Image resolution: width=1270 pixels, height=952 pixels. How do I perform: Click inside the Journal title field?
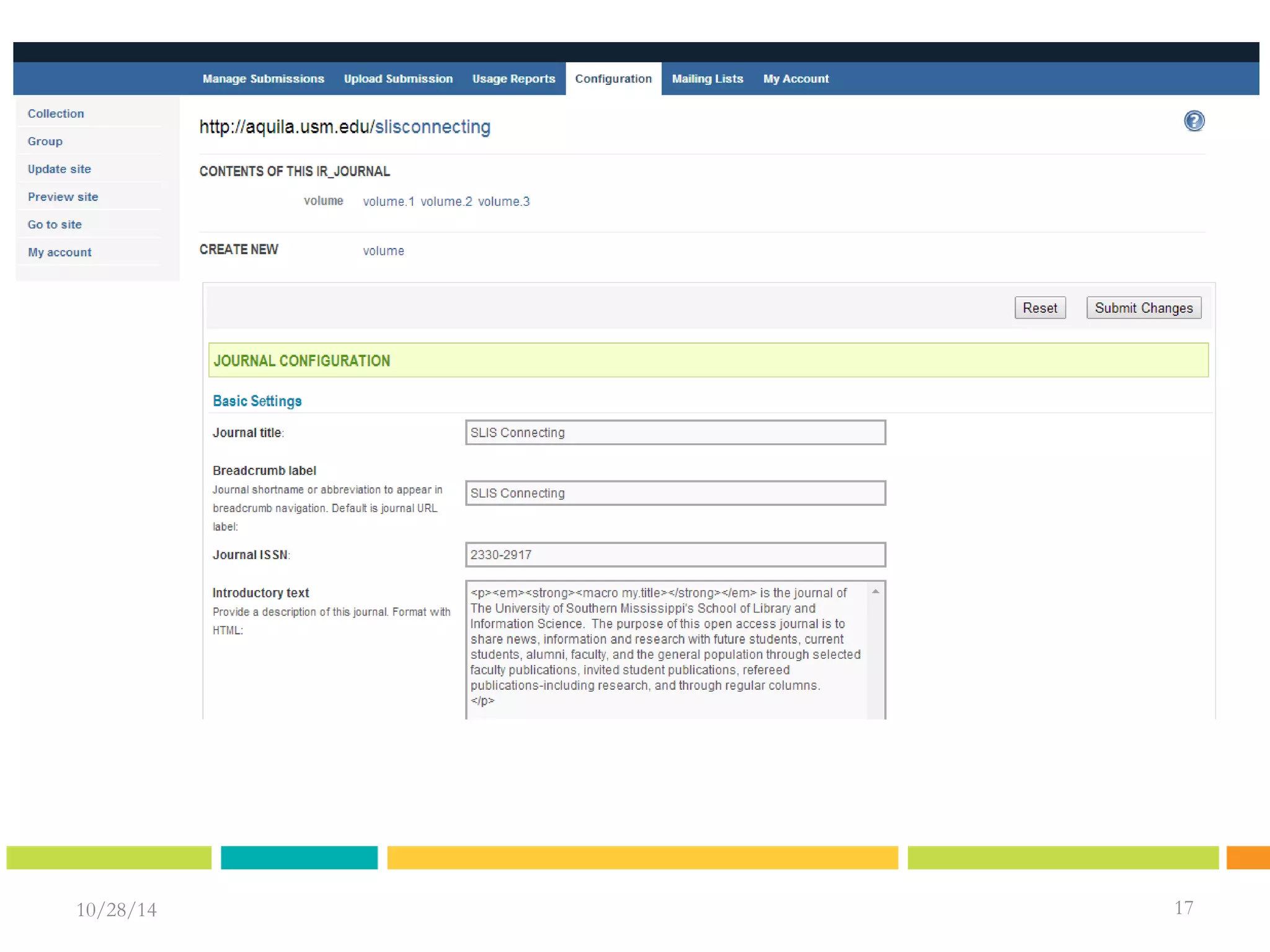click(x=675, y=433)
